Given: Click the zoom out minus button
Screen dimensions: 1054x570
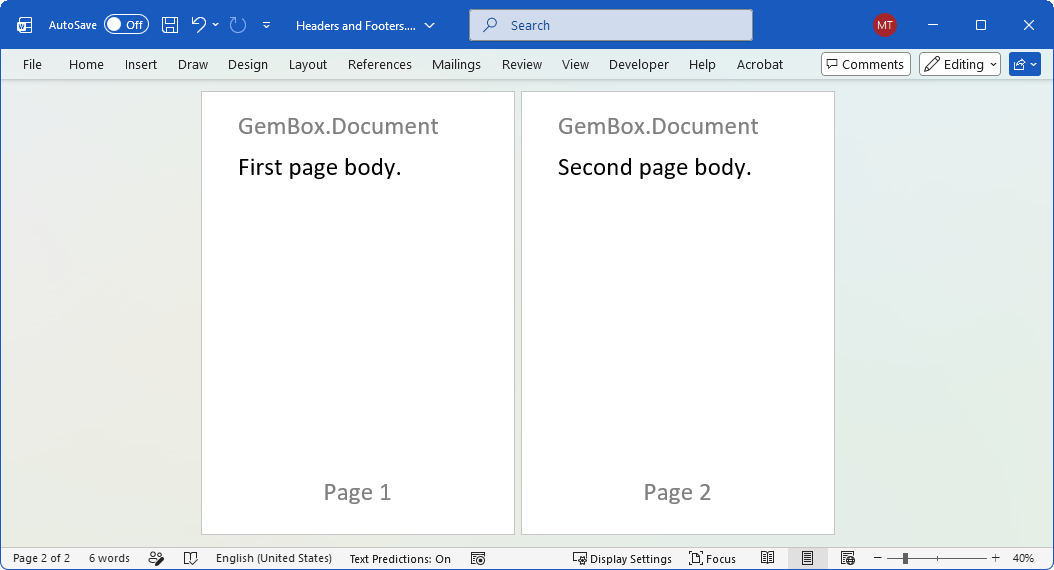Looking at the screenshot, I should tap(877, 559).
